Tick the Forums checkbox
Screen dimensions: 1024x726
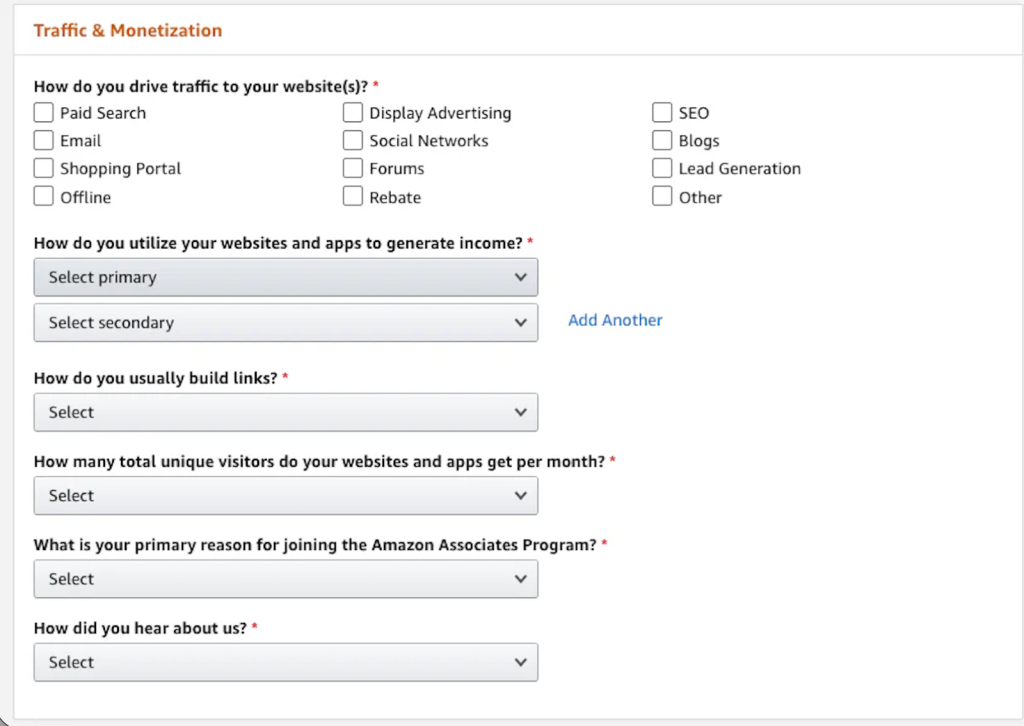click(353, 169)
